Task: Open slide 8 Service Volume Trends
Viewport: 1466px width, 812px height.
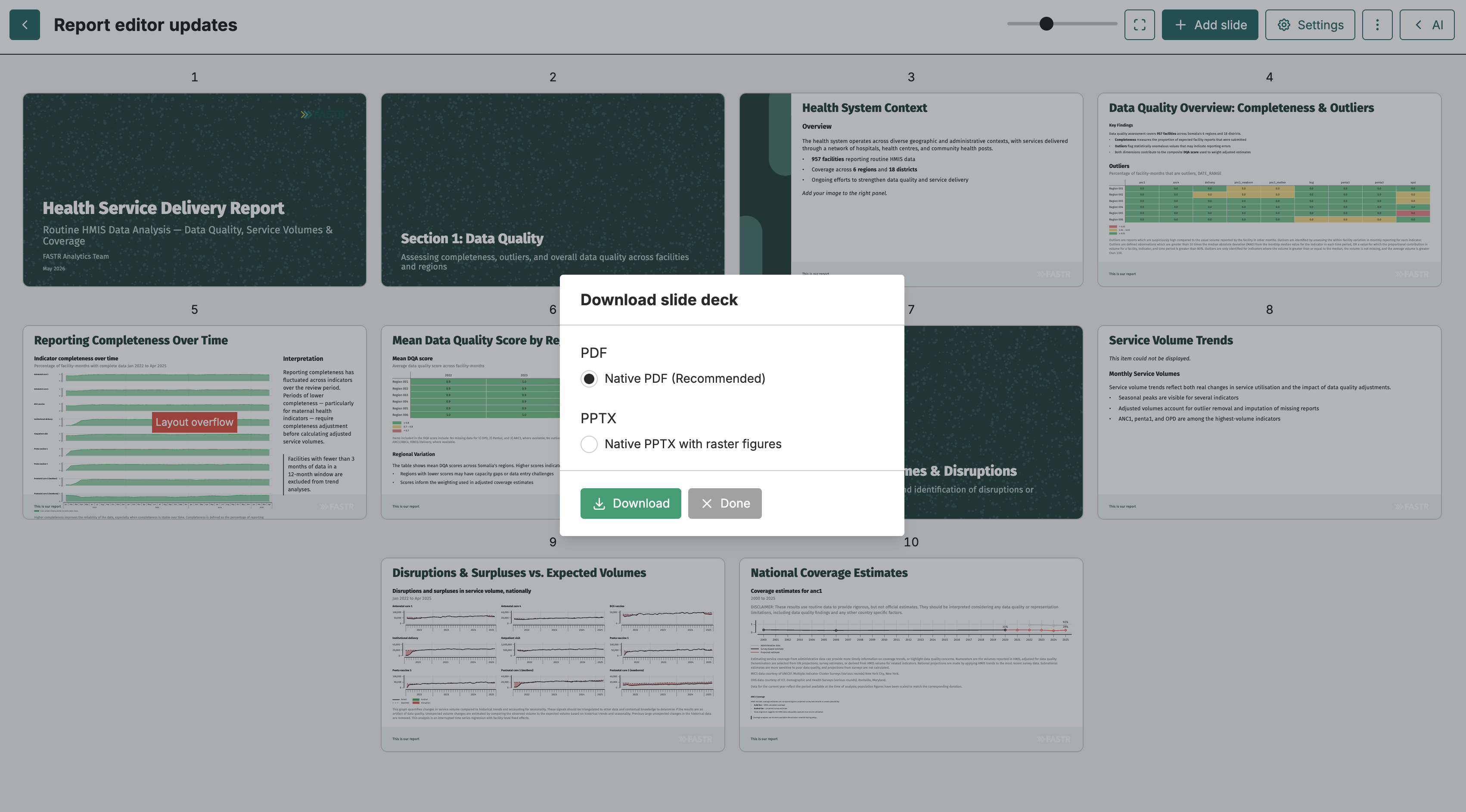Action: tap(1269, 422)
